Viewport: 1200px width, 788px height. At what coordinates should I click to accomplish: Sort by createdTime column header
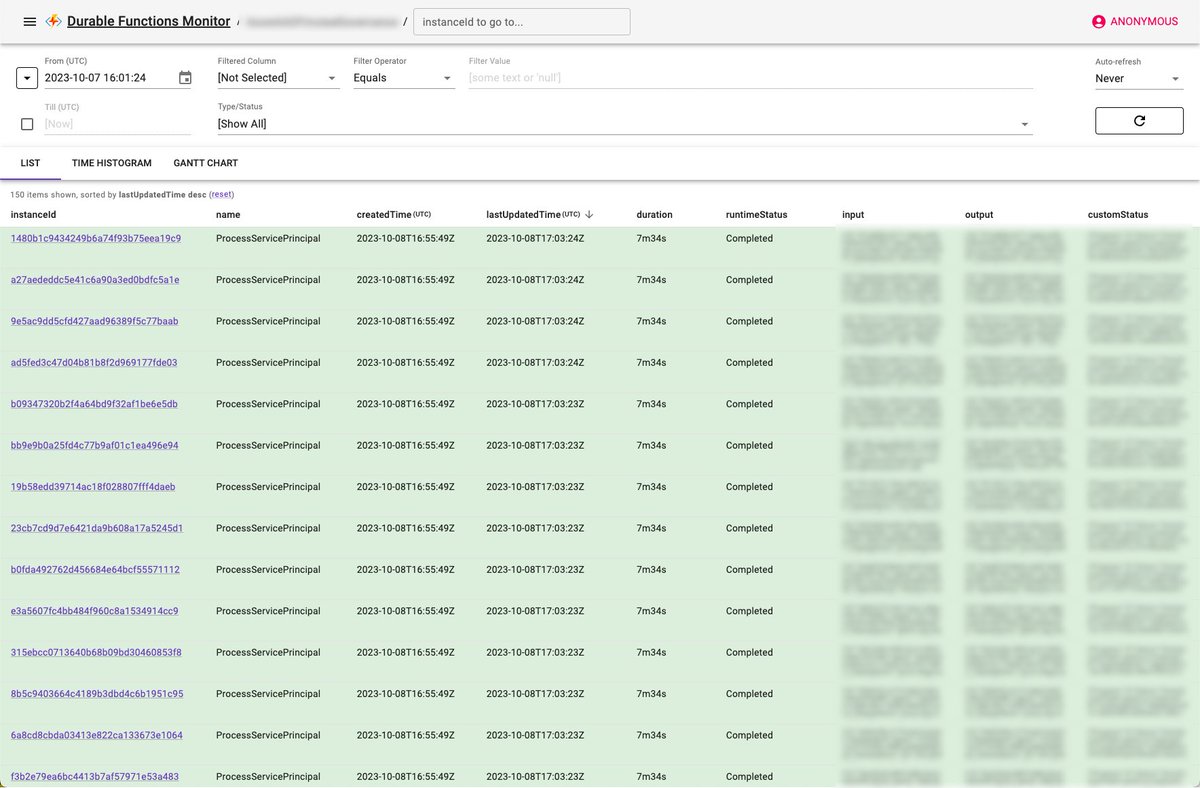[394, 214]
